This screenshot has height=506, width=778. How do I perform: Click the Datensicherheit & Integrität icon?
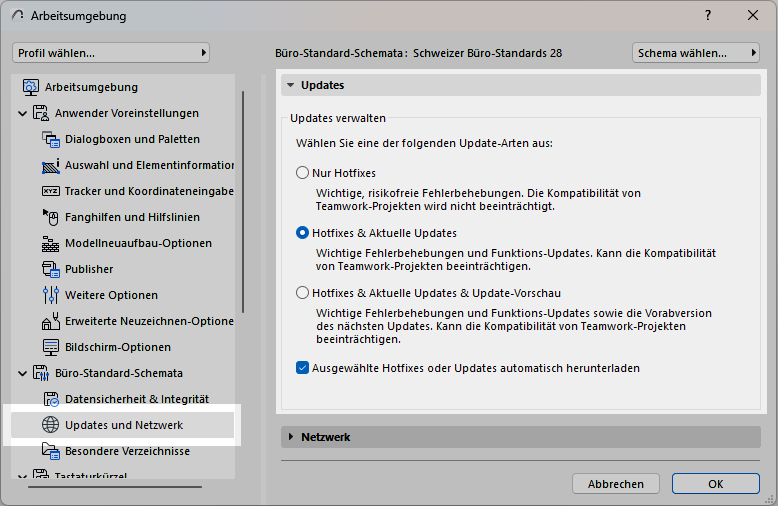(51, 399)
